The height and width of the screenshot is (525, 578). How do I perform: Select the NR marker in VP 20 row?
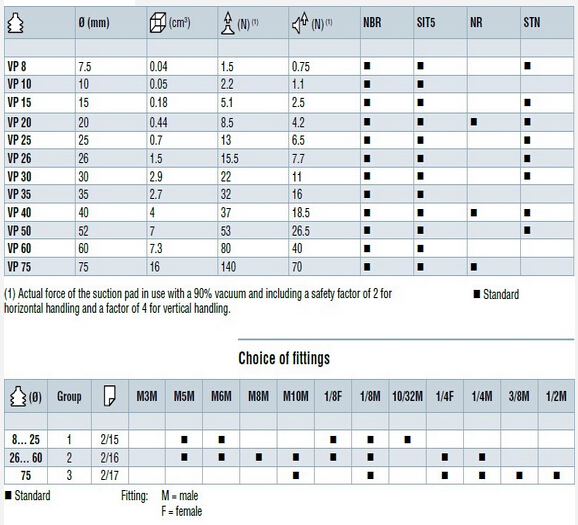point(474,122)
